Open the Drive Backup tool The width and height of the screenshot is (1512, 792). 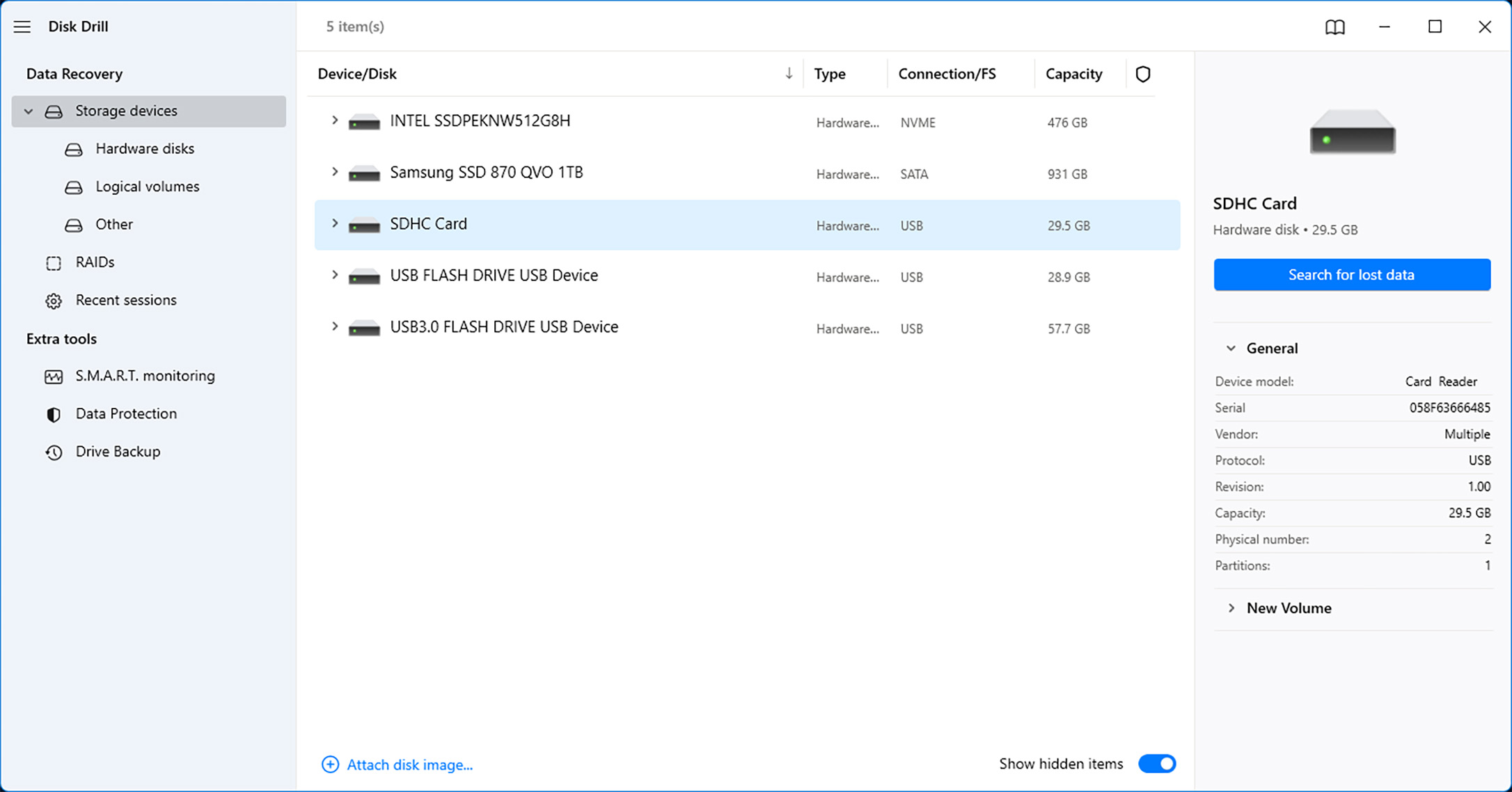click(118, 452)
